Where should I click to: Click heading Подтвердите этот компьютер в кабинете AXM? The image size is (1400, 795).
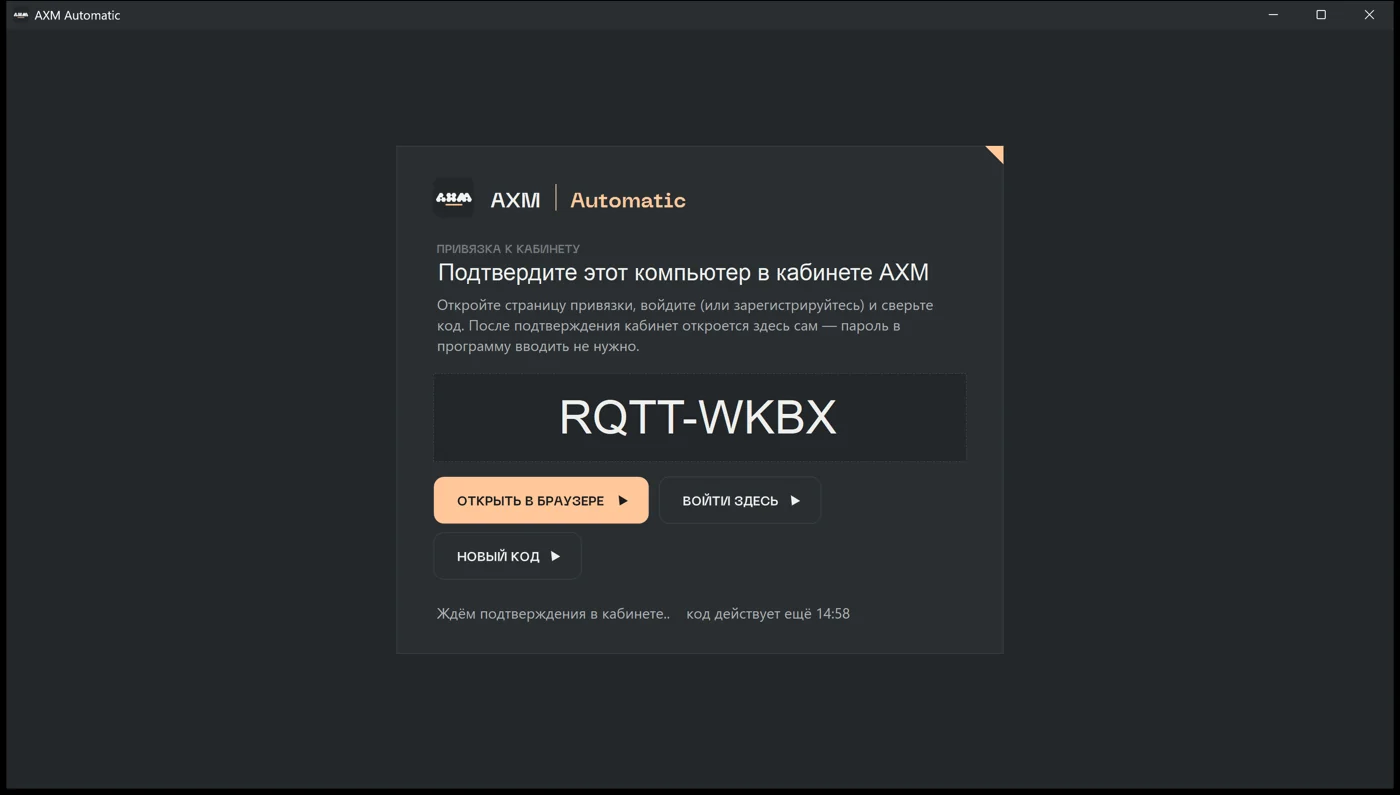[683, 272]
